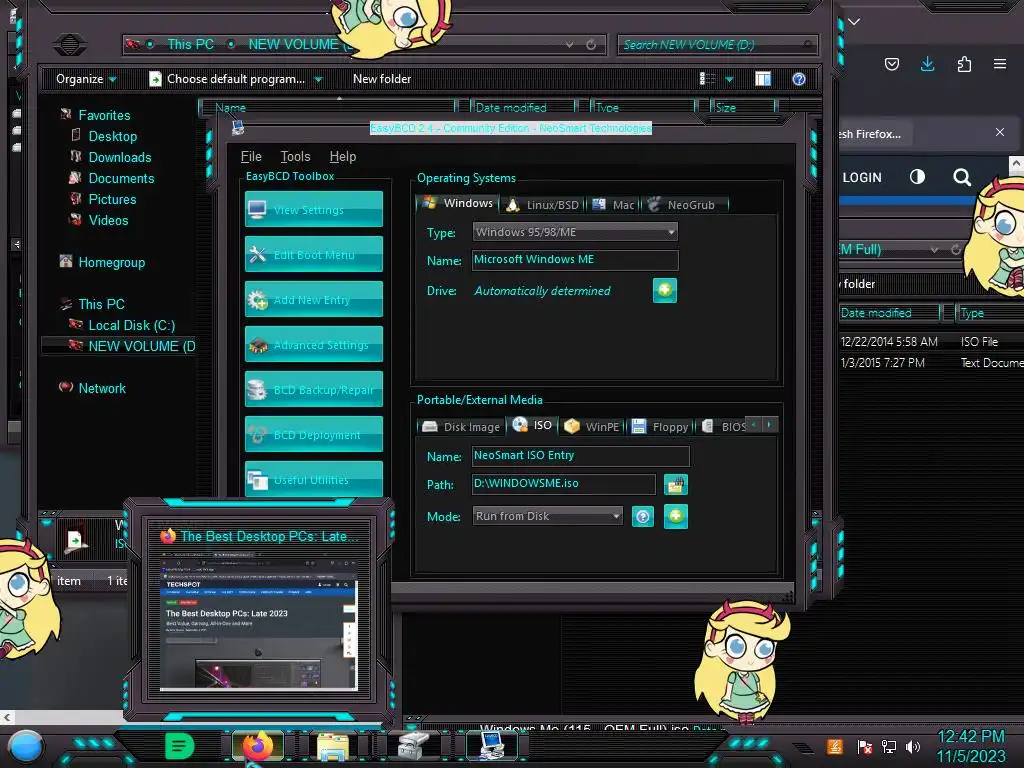
Task: Click the webpage search magnifier icon
Action: pos(961,177)
